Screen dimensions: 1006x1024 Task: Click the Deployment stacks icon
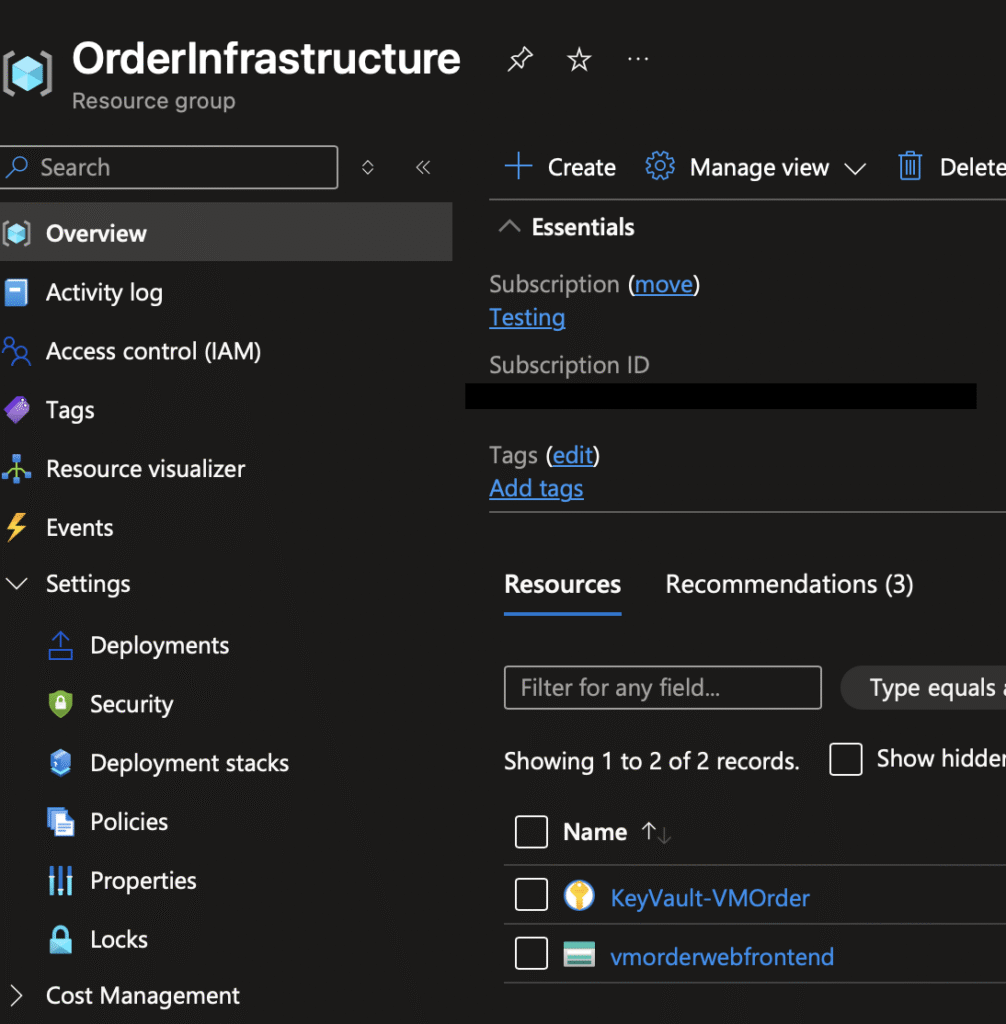[61, 763]
